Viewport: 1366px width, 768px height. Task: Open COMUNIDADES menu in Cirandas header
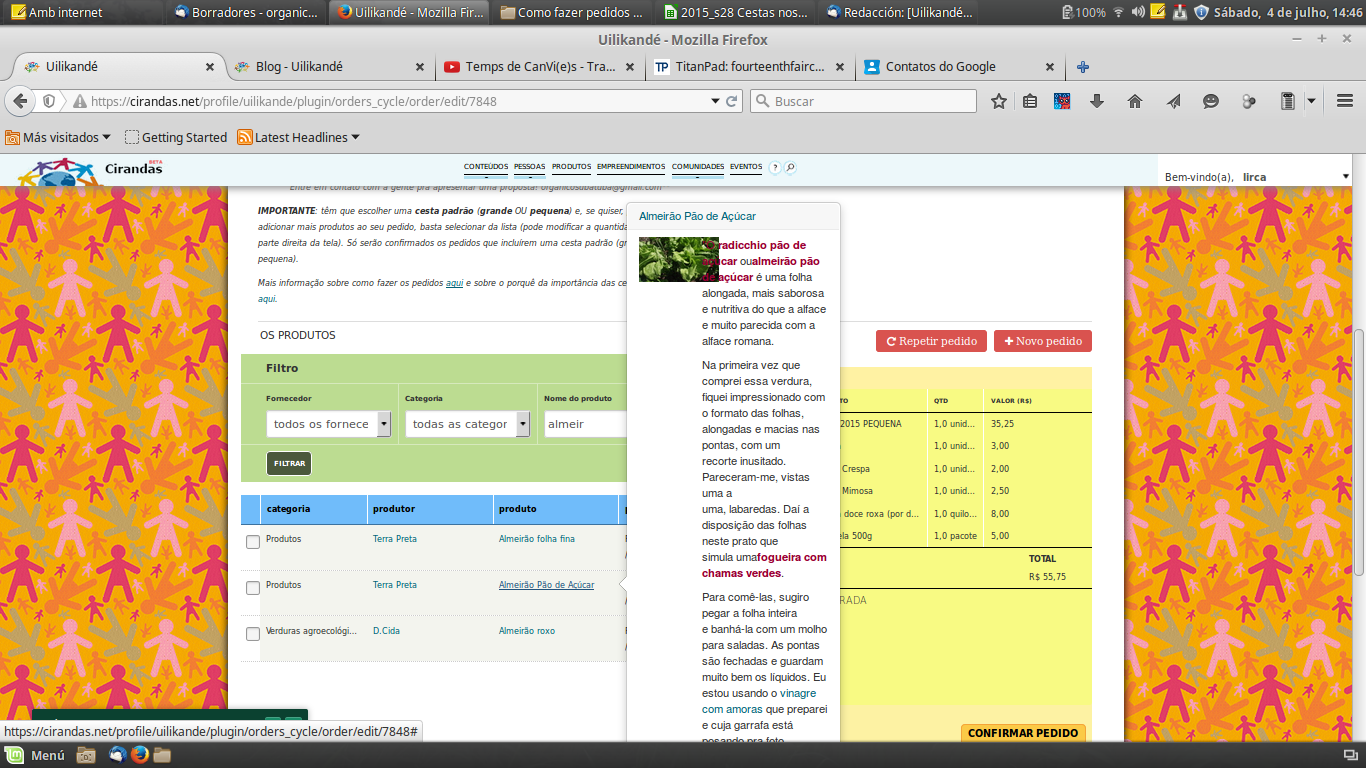(698, 167)
